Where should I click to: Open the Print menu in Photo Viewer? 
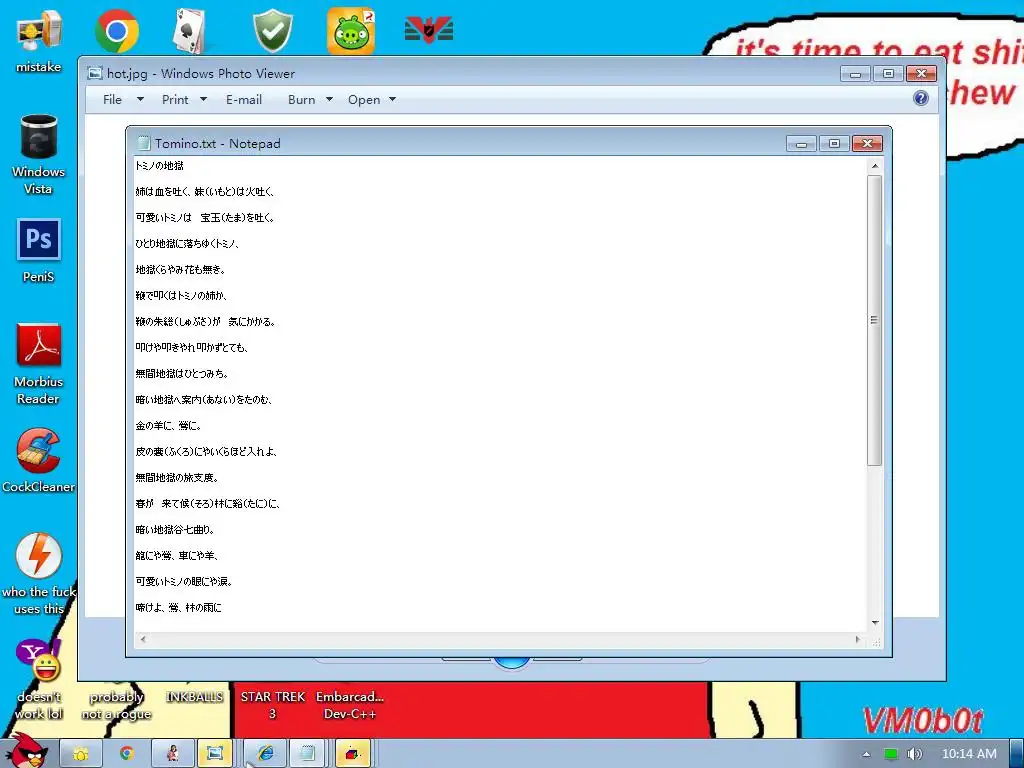pos(175,99)
